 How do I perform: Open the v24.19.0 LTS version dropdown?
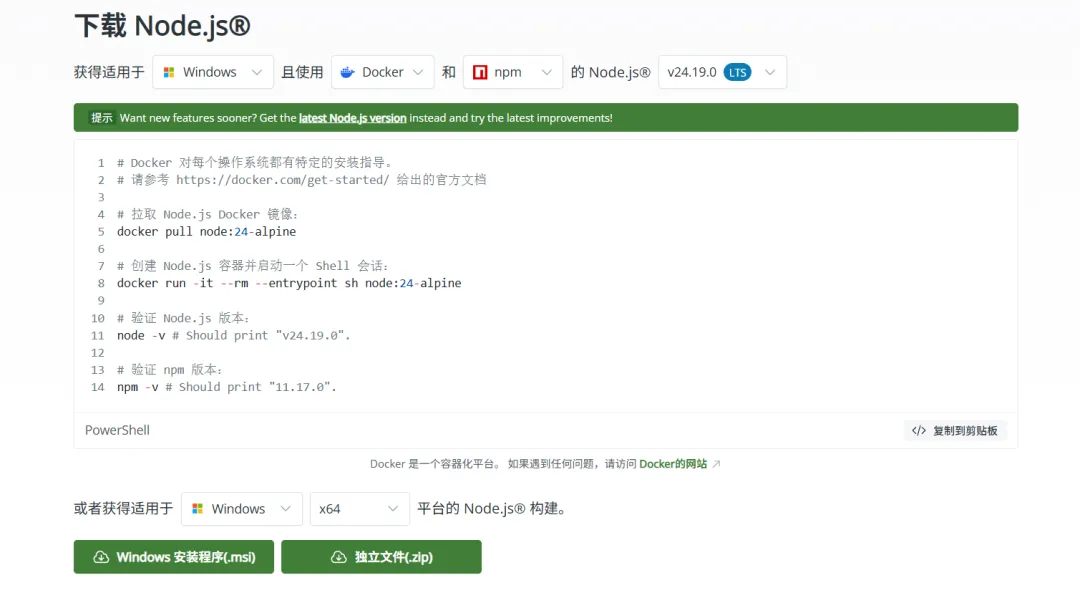click(x=722, y=72)
